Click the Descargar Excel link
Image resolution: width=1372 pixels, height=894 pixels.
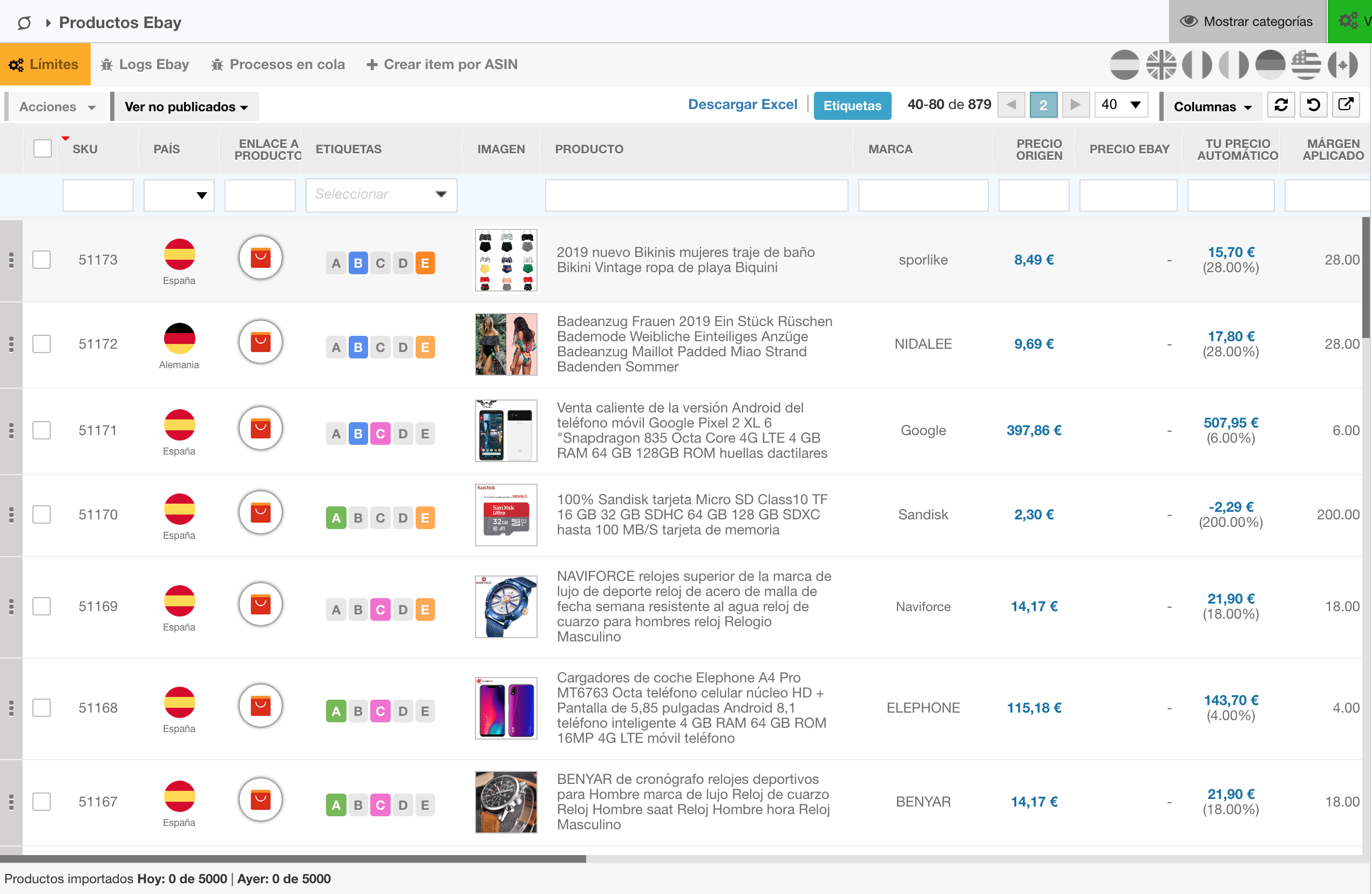point(743,104)
